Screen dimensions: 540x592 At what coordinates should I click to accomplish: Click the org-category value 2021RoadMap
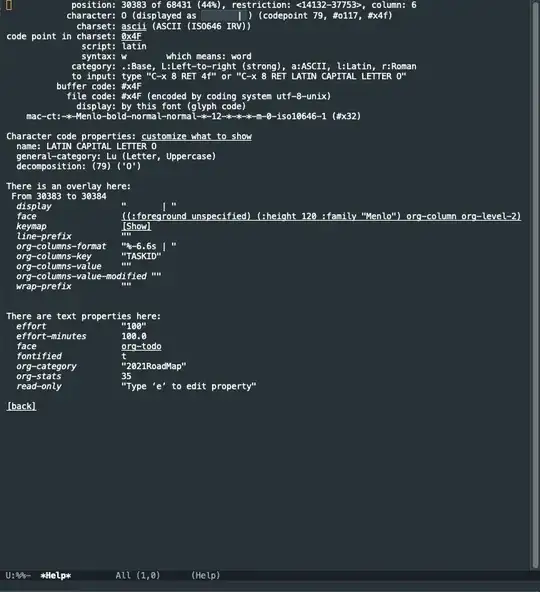pos(154,366)
